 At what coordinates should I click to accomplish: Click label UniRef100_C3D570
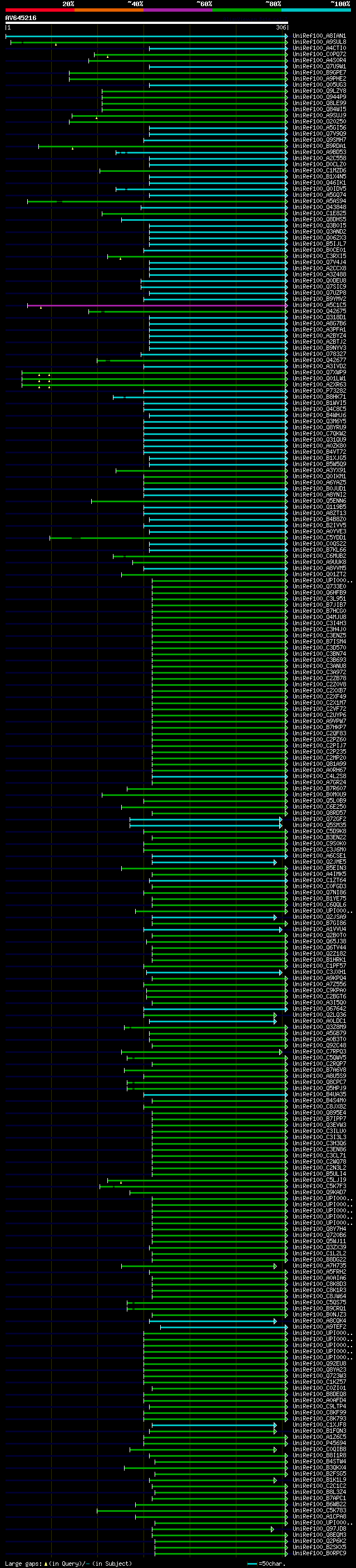(319, 647)
